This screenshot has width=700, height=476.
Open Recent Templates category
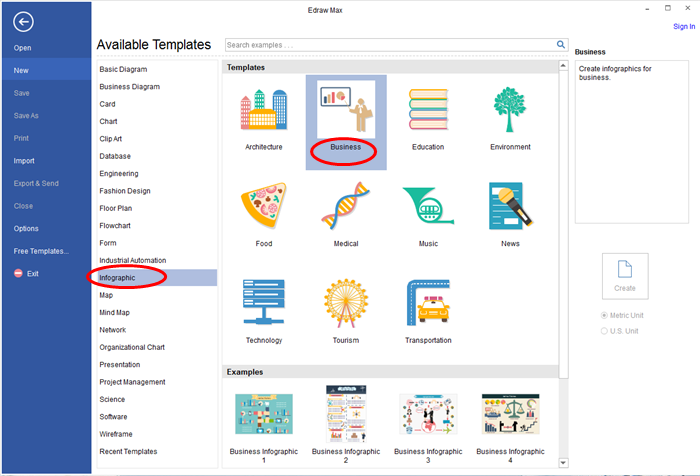[128, 451]
